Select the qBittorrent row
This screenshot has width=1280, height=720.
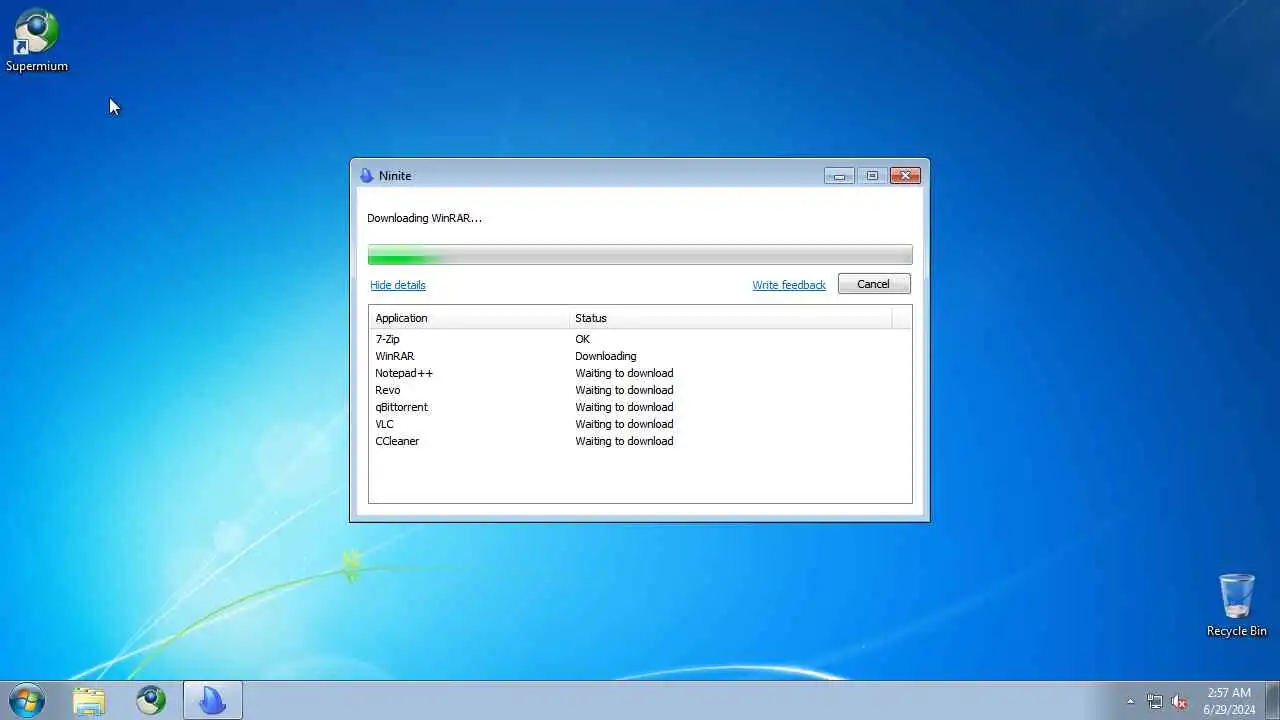click(640, 407)
